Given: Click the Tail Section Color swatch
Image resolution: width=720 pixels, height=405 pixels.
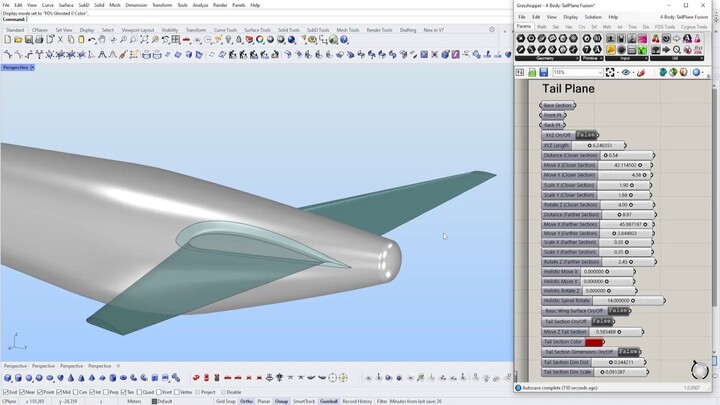Looking at the screenshot, I should [594, 342].
